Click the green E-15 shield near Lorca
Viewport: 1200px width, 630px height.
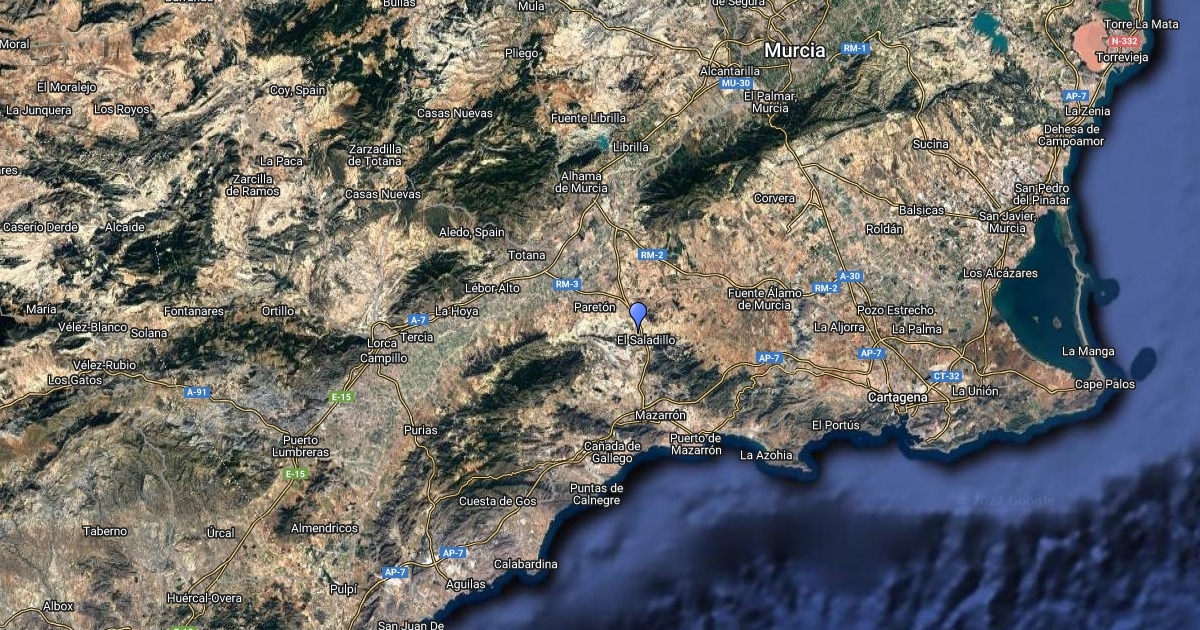pos(342,397)
